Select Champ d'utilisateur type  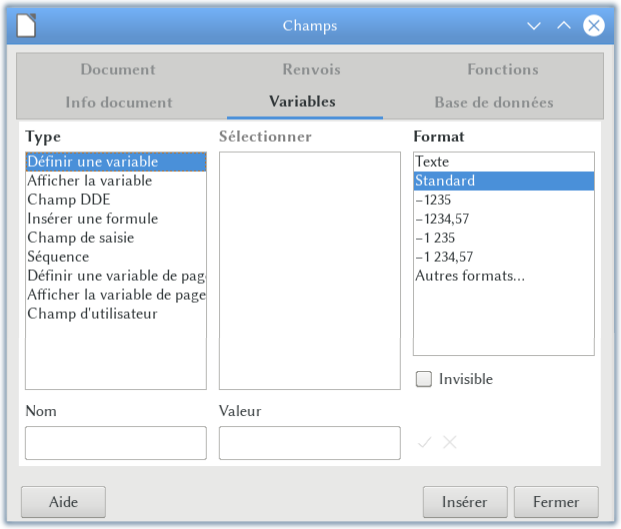(92, 314)
